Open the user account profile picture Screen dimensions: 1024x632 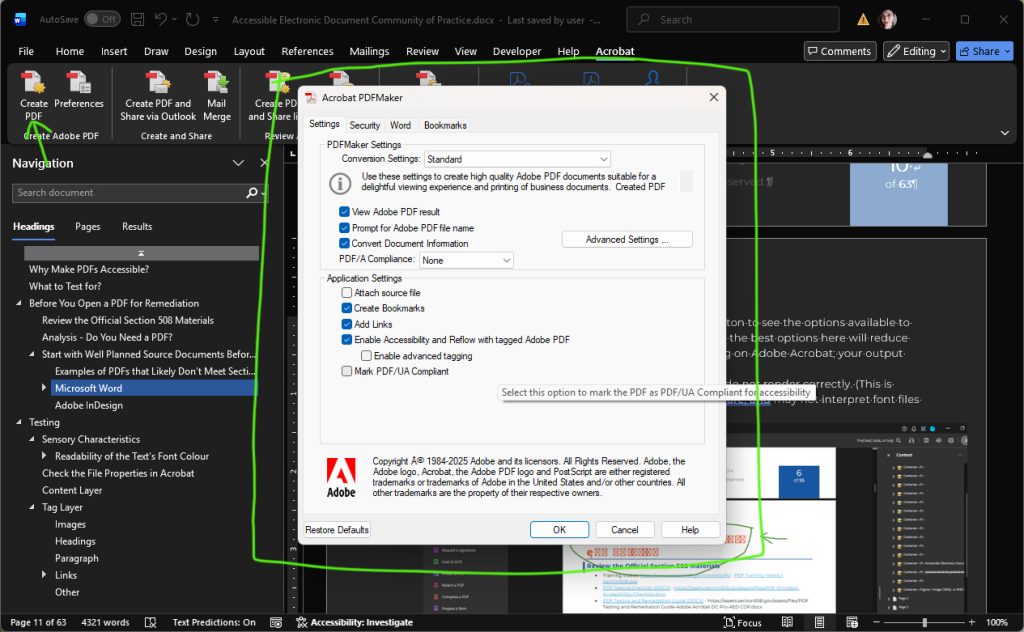[x=888, y=20]
